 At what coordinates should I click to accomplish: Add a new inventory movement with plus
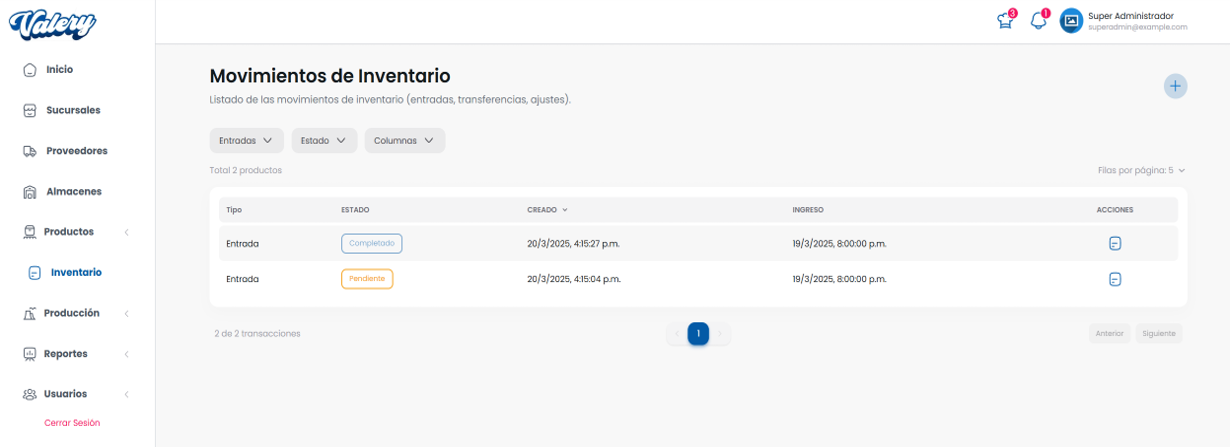pyautogui.click(x=1175, y=86)
